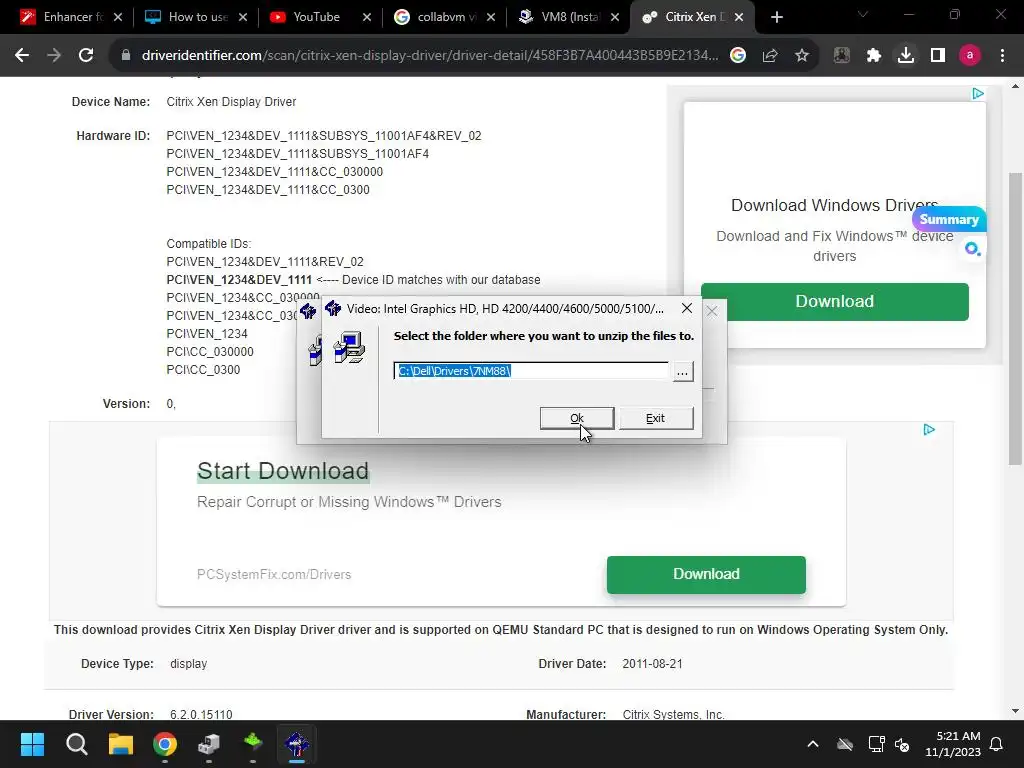Click the browser forward arrow

(54, 56)
